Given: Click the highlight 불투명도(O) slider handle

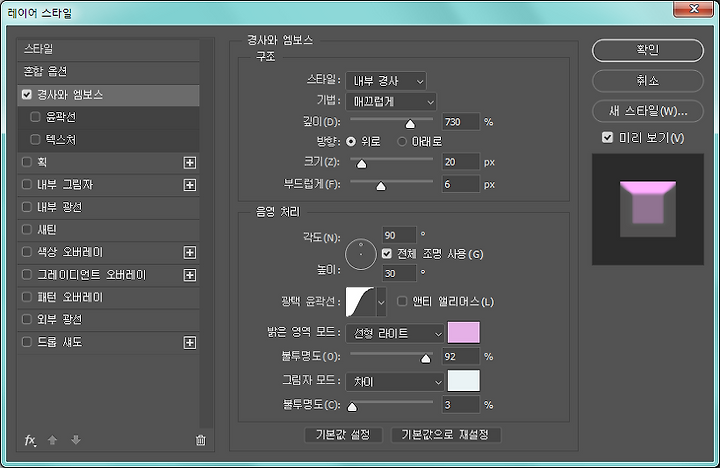Looking at the screenshot, I should 426,358.
